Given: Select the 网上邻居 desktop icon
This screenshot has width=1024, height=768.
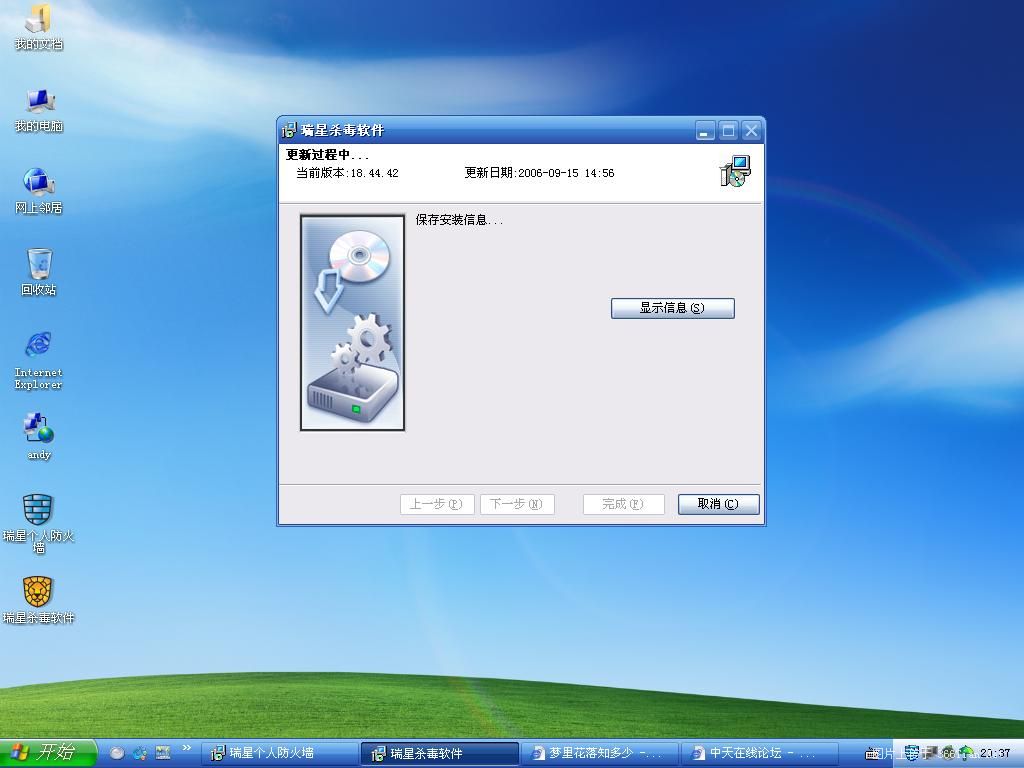Looking at the screenshot, I should [39, 191].
